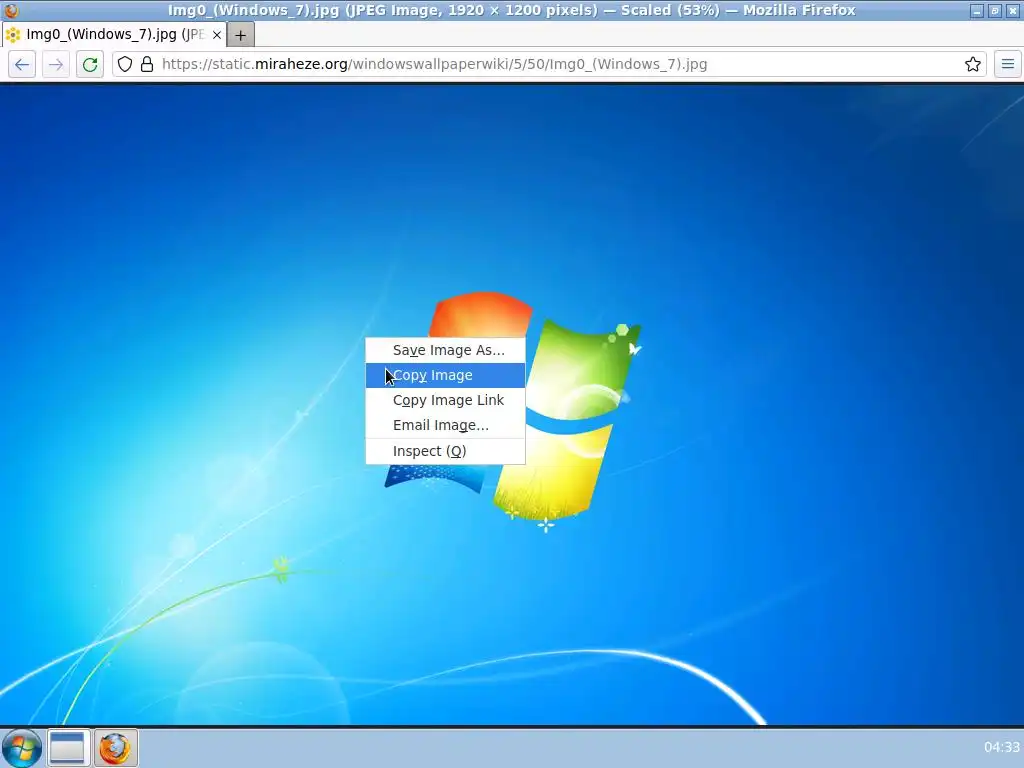Close the Firefox window

point(1013,10)
